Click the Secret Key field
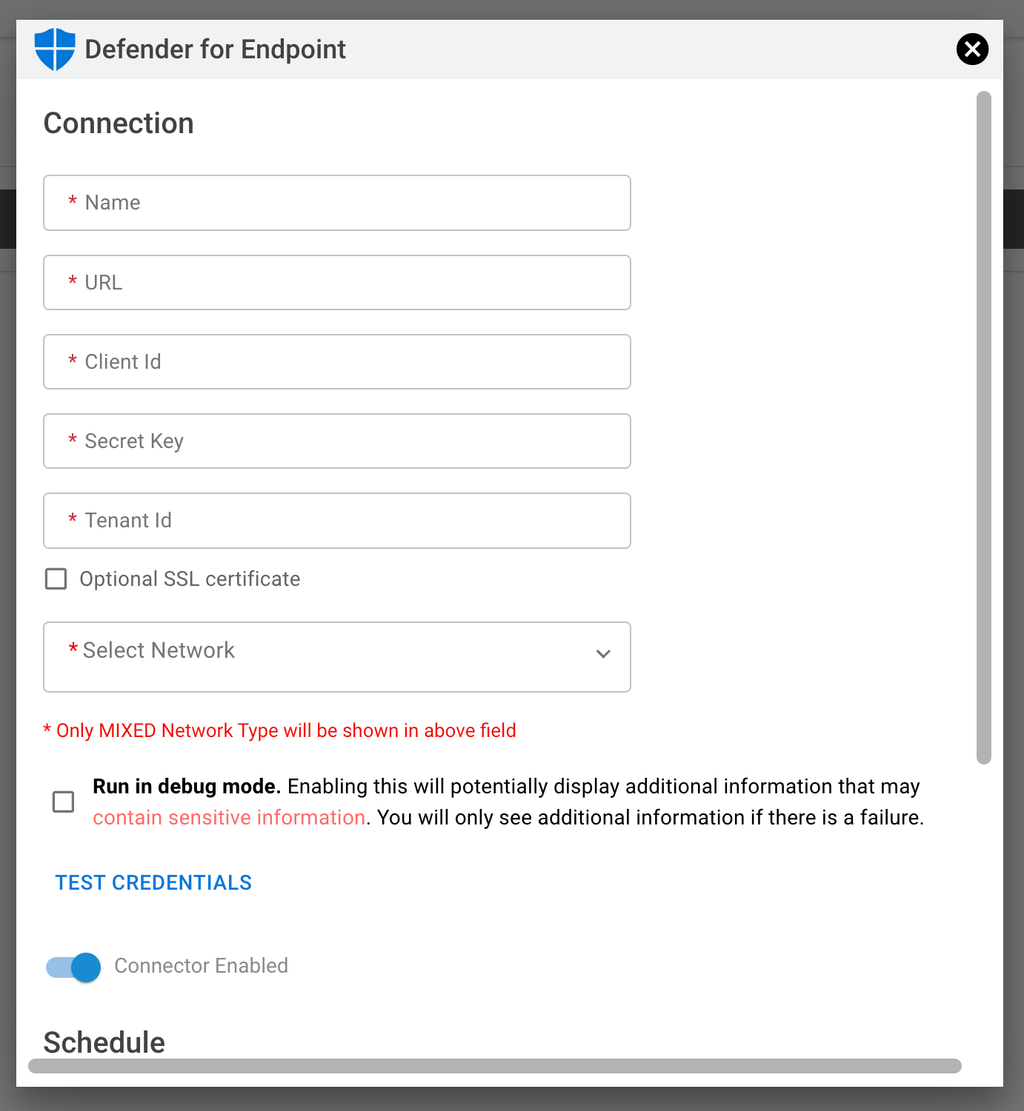 tap(336, 441)
